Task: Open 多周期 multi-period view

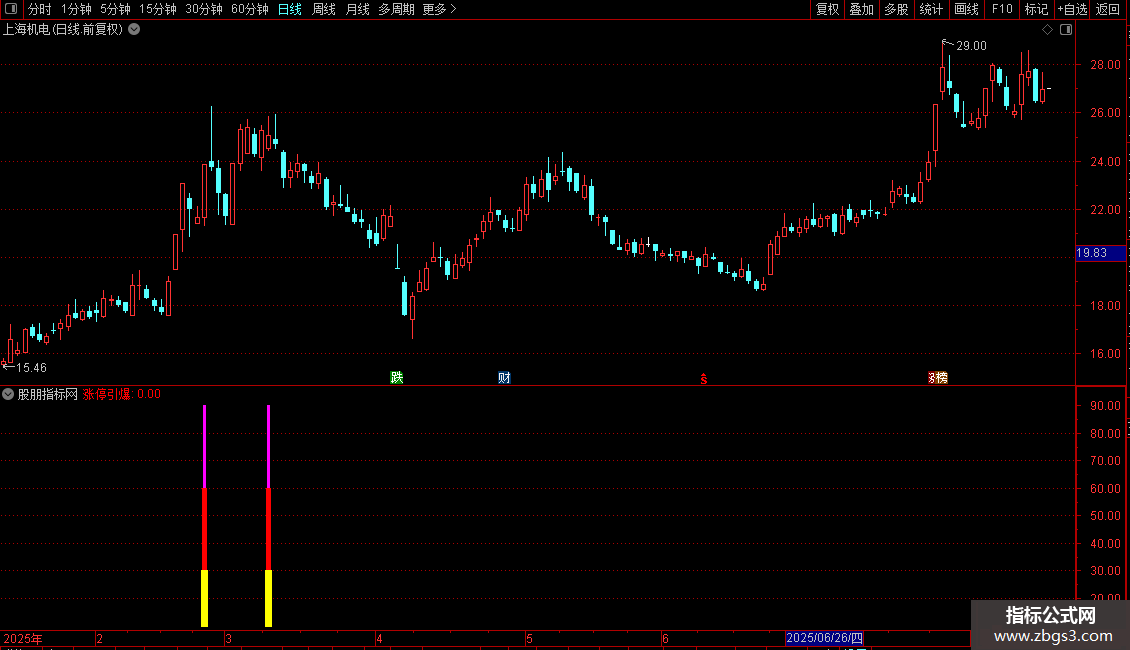Action: pos(396,9)
